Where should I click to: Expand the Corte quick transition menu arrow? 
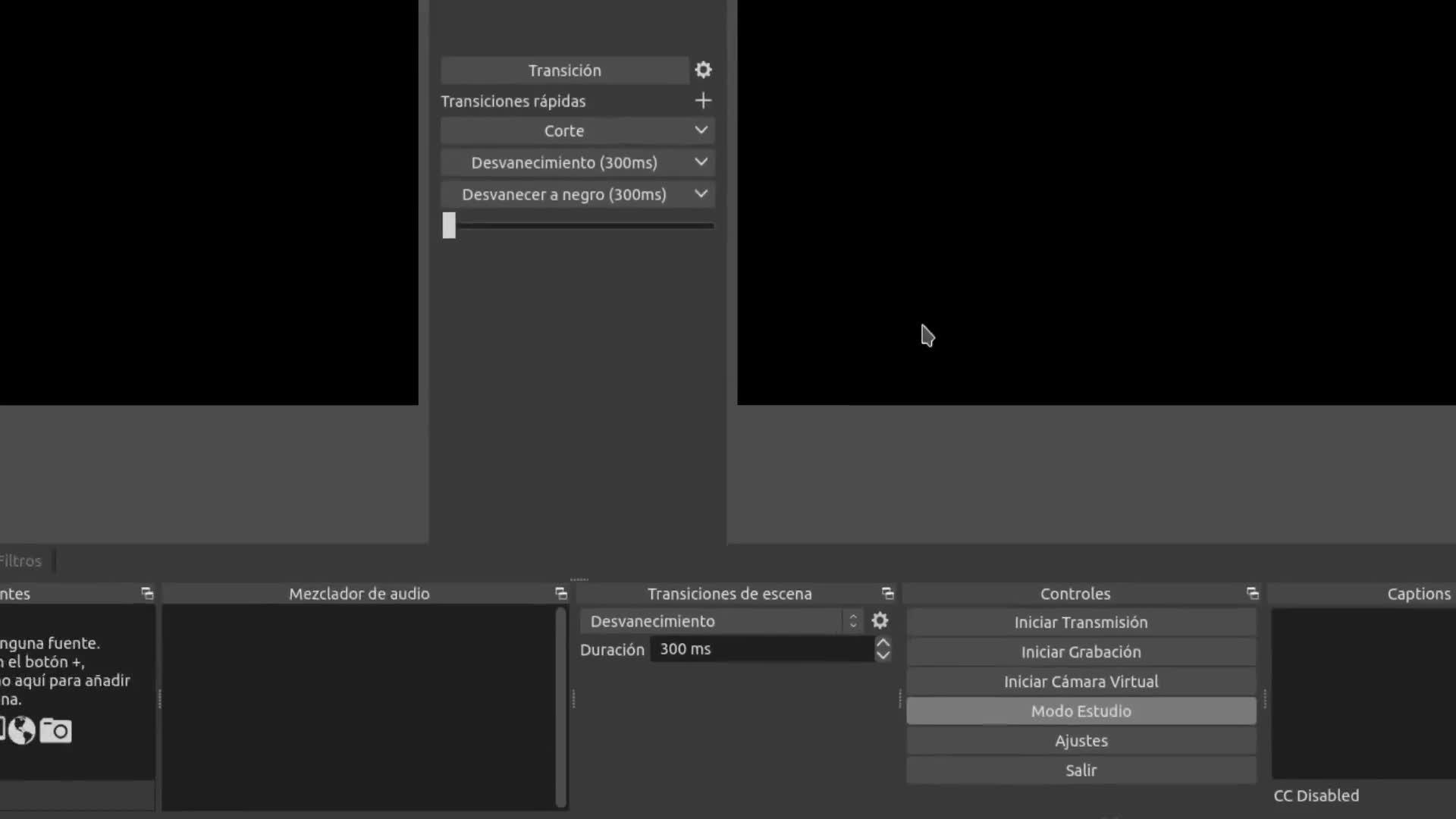point(701,130)
